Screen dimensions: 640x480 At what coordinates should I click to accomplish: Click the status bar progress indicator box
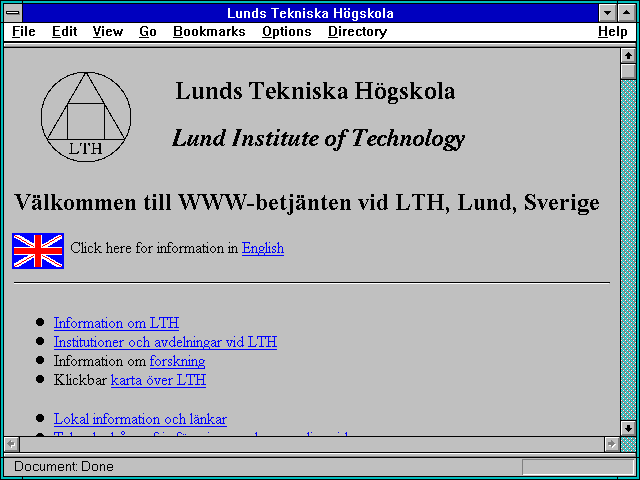pos(578,467)
